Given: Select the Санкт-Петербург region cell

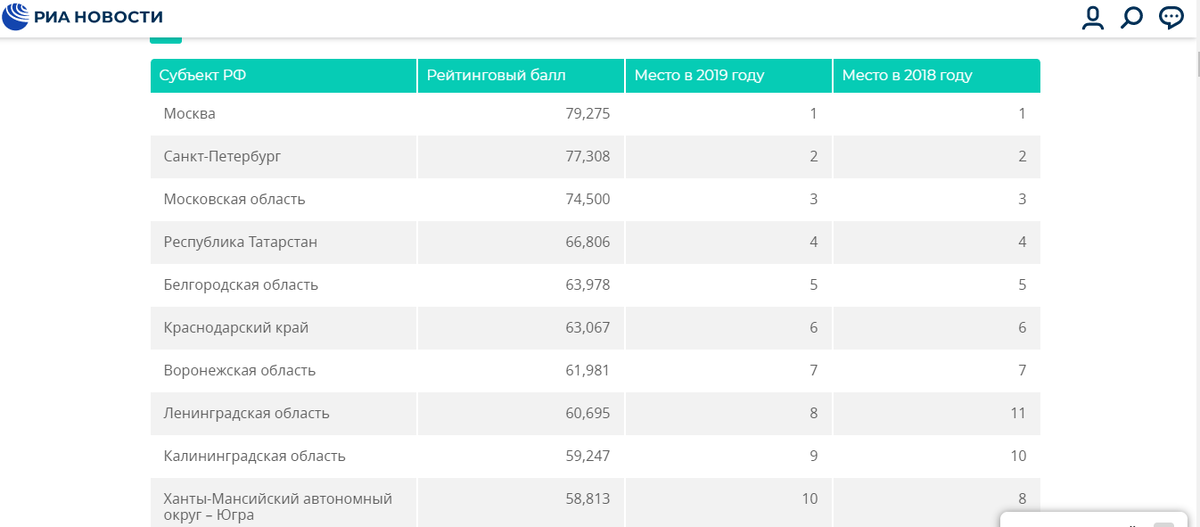Looking at the screenshot, I should tap(222, 157).
